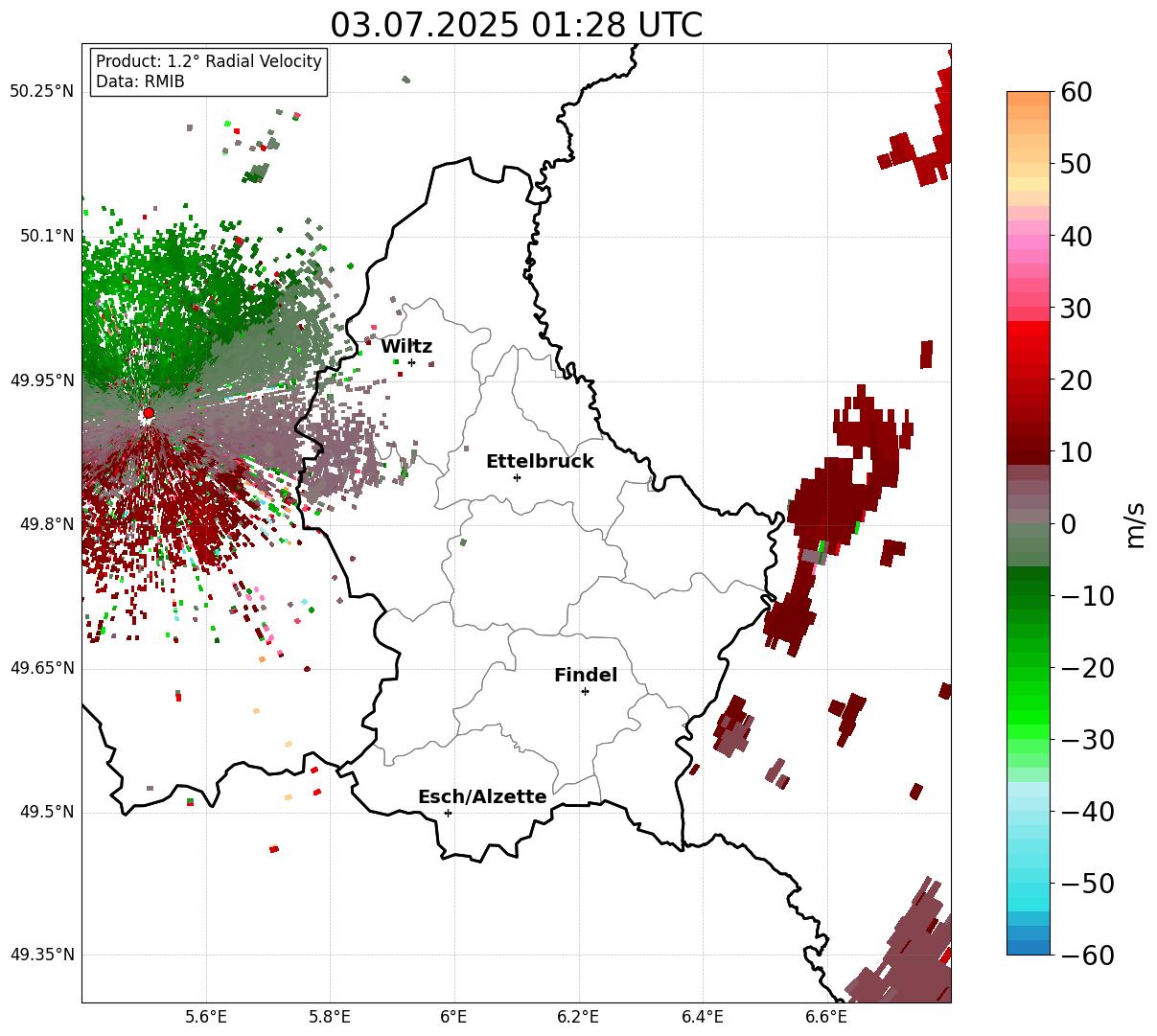Click the 49.5°N latitude label
This screenshot has width=1157, height=1036.
click(47, 812)
